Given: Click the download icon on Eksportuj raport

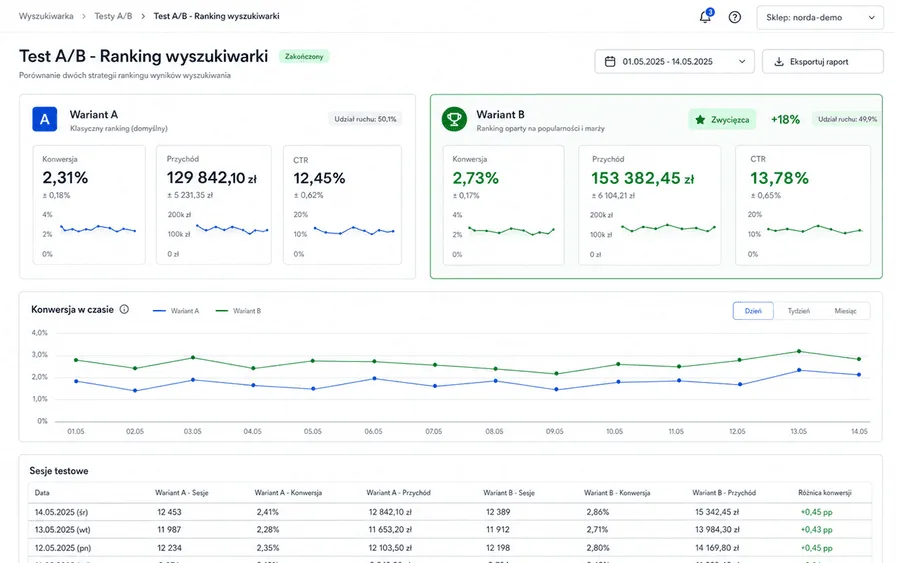Looking at the screenshot, I should (x=778, y=61).
